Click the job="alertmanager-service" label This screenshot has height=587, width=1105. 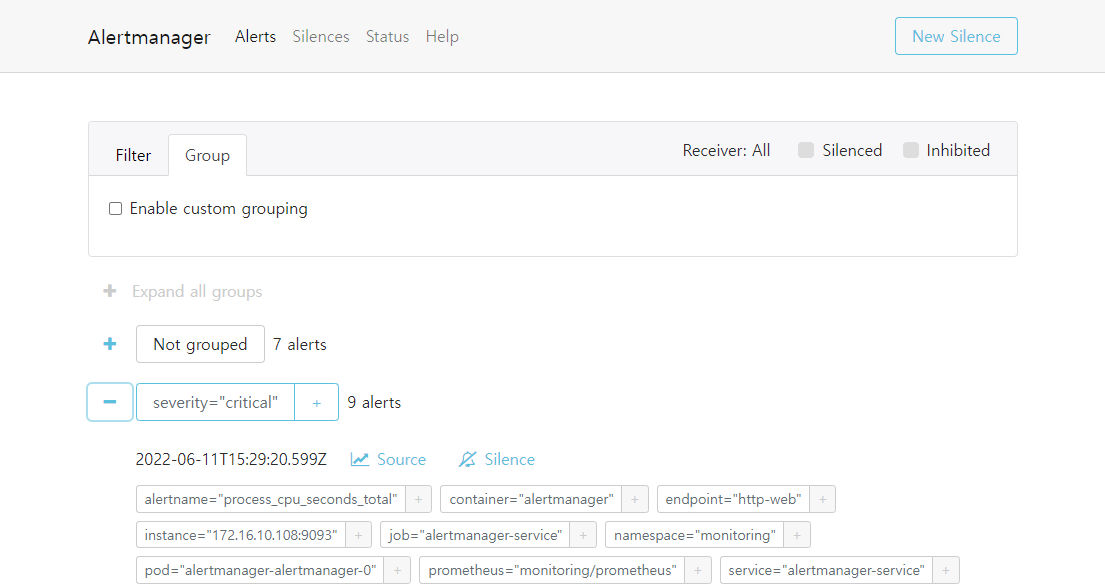475,535
